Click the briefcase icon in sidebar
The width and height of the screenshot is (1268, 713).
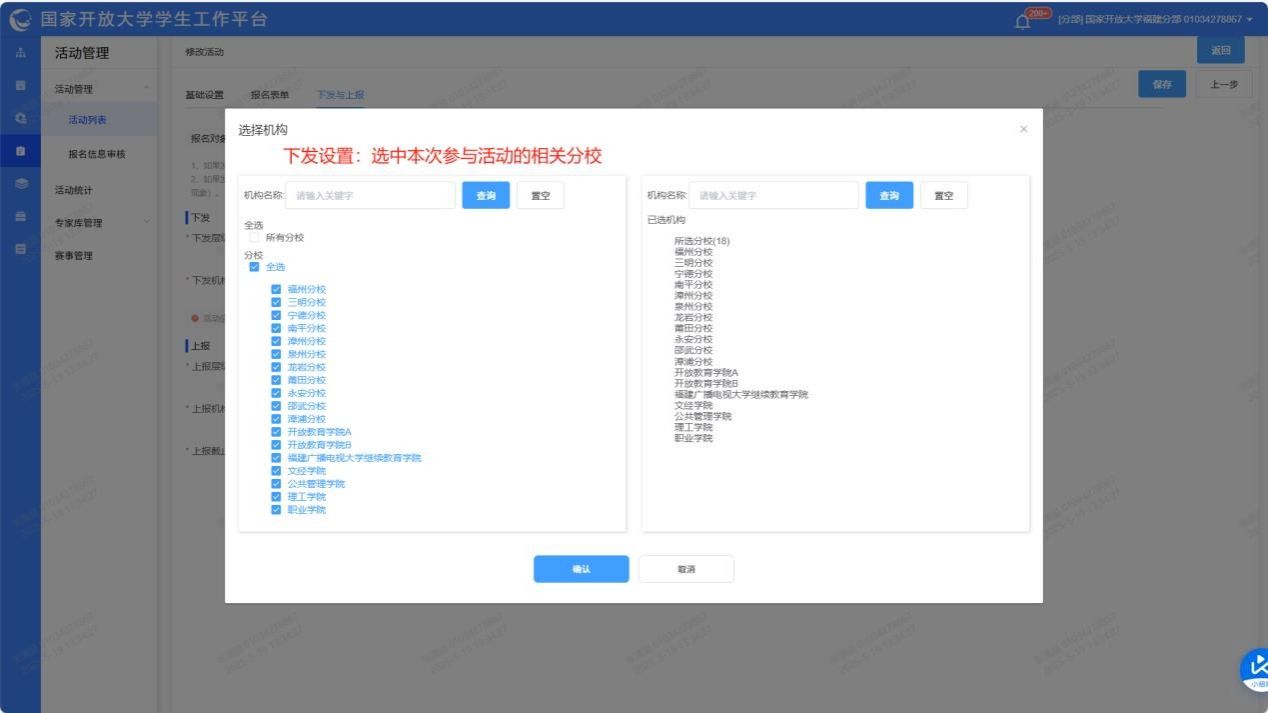[20, 216]
